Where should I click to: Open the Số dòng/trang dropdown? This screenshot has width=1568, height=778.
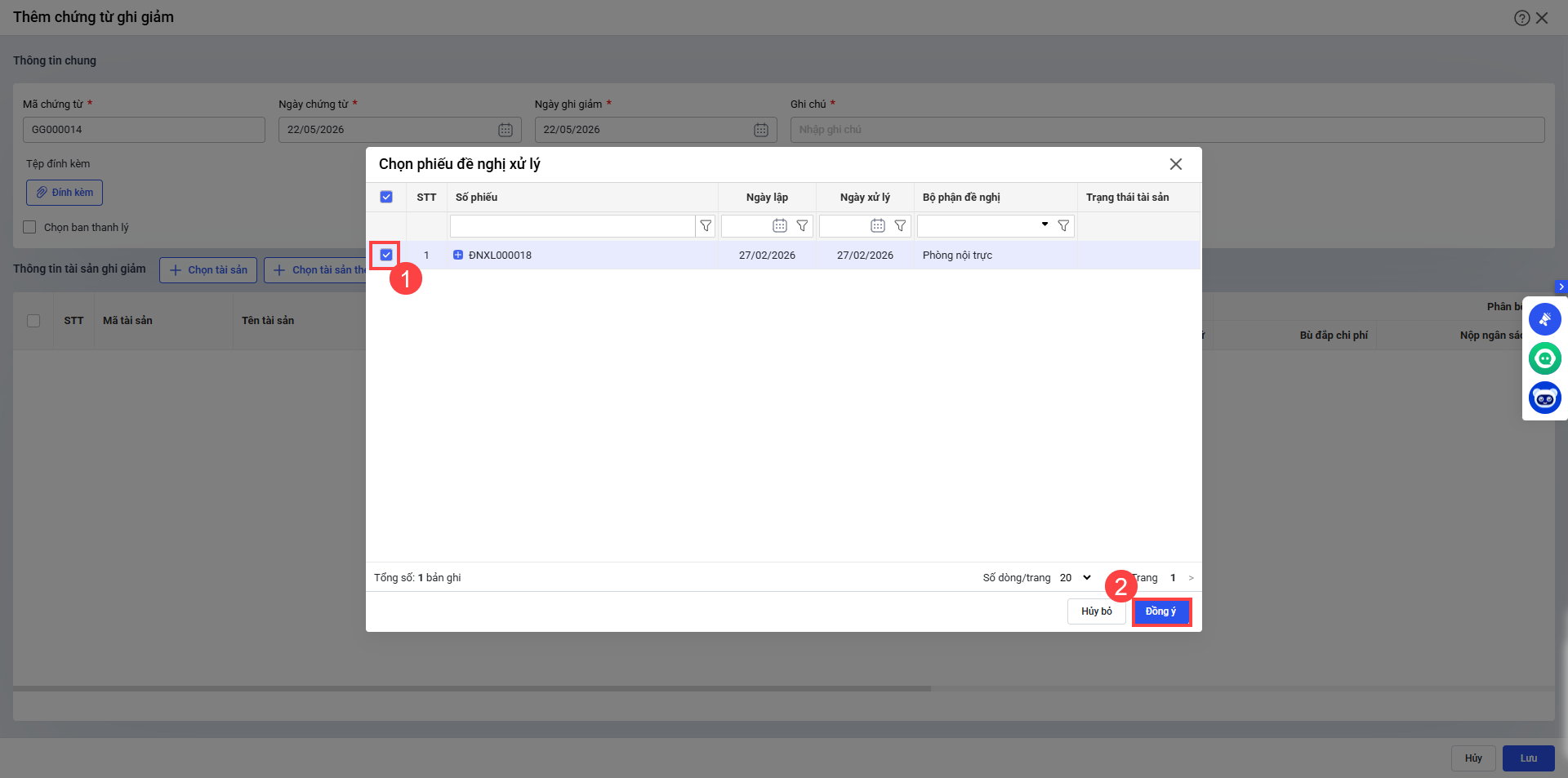pos(1076,578)
